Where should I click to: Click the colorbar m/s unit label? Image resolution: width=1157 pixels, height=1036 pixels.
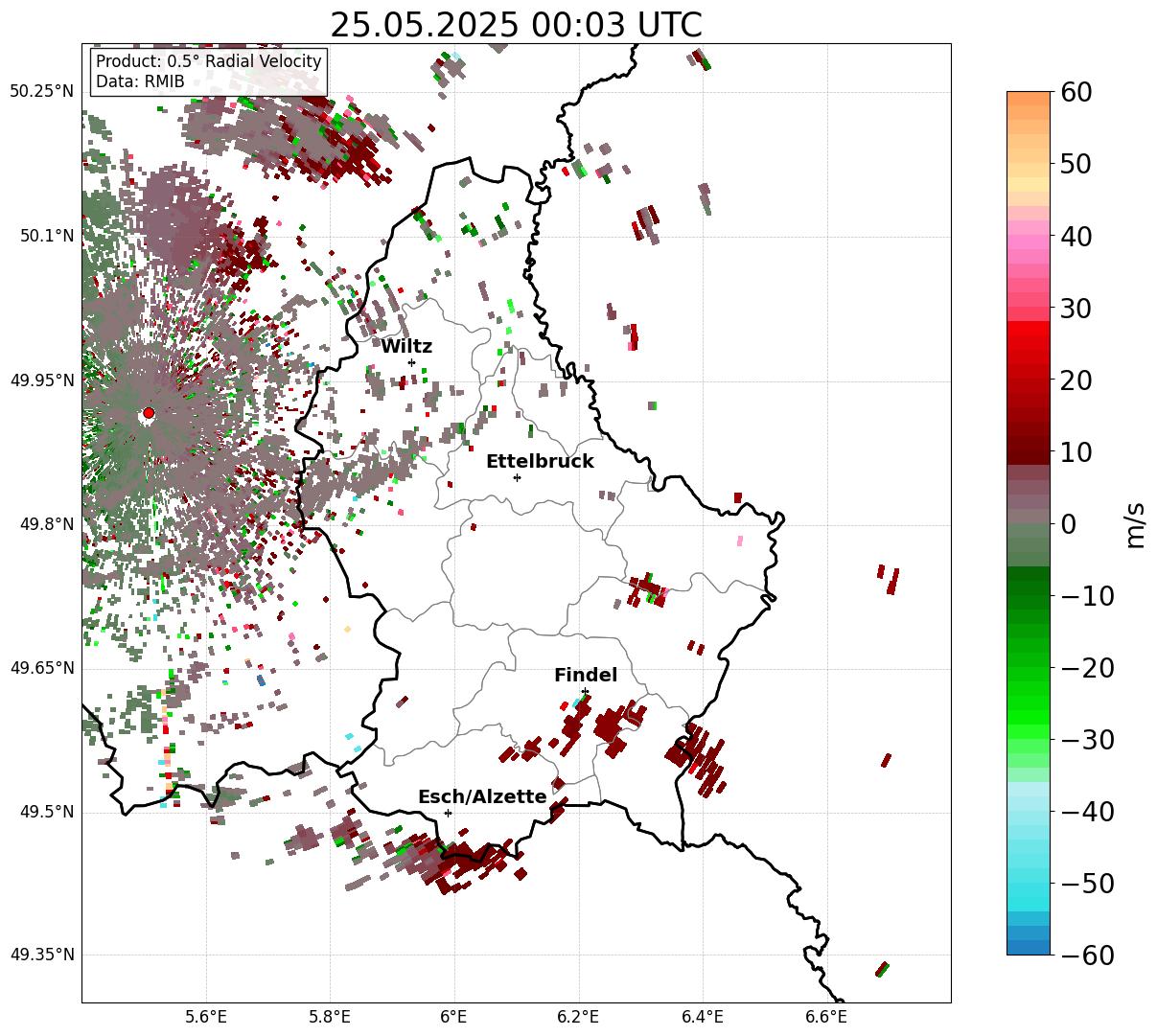pos(1136,523)
